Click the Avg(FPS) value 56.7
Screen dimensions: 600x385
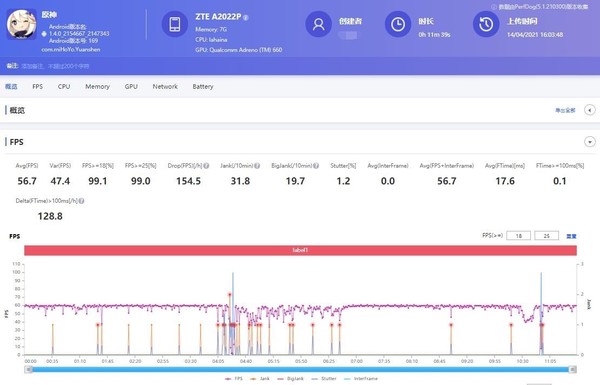click(x=27, y=181)
